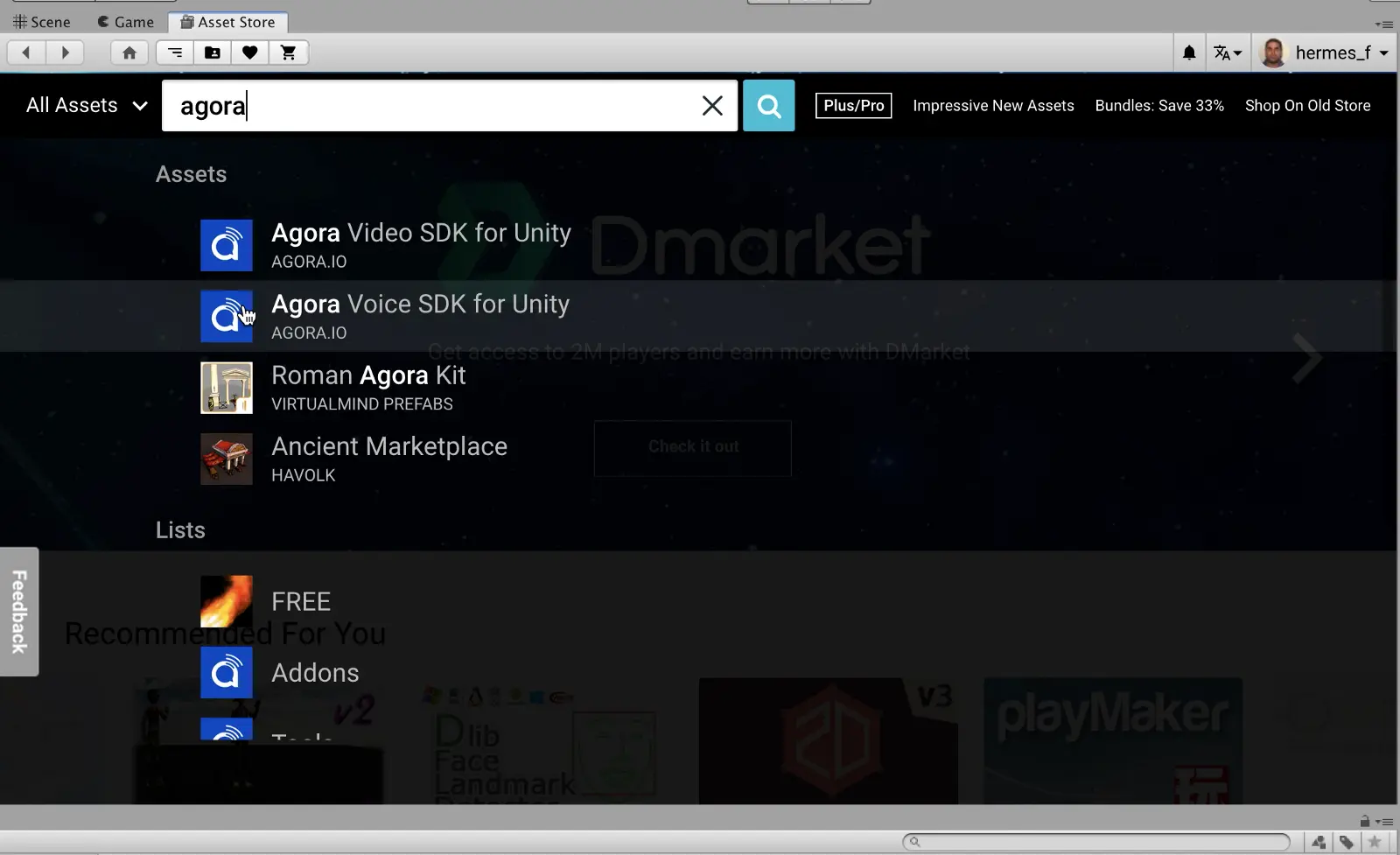Viewport: 1400px width, 855px height.
Task: Click the bottom project search field
Action: [x=1096, y=842]
